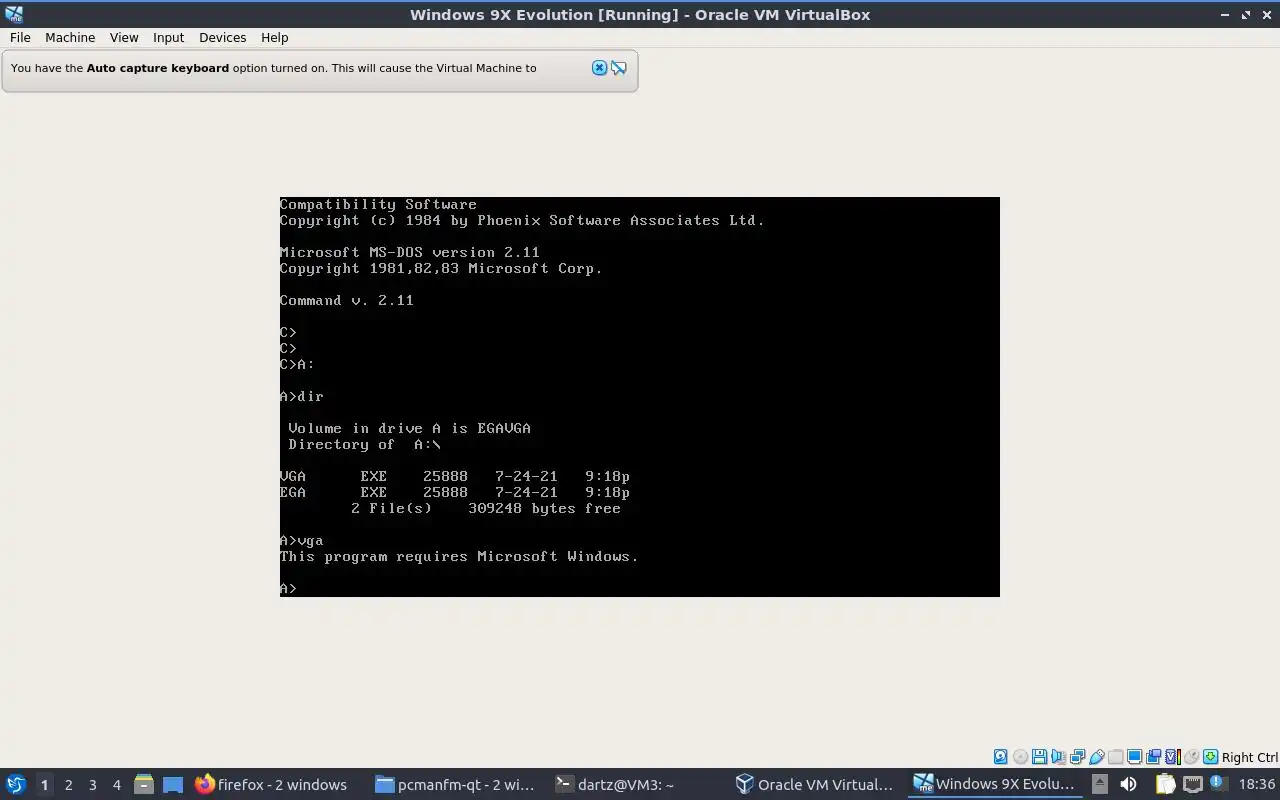This screenshot has height=800, width=1280.
Task: Open the View menu
Action: point(124,37)
